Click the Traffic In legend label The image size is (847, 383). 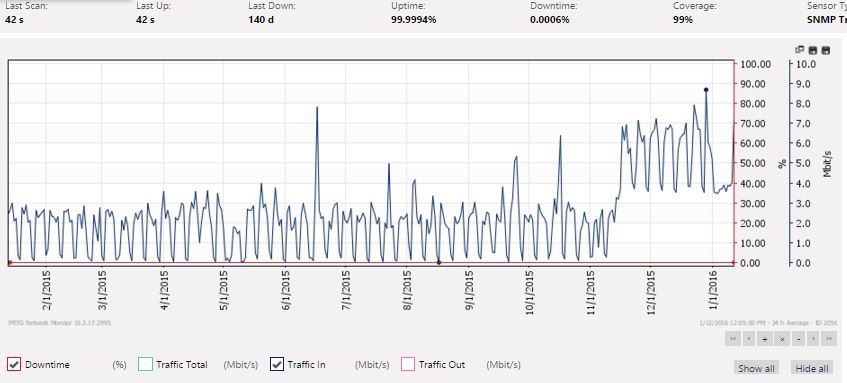coord(306,365)
